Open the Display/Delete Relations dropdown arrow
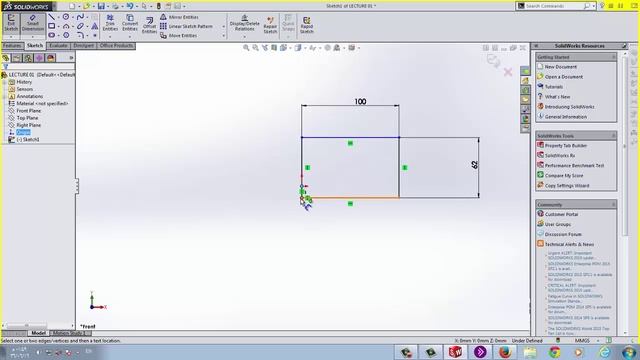Image resolution: width=640 pixels, height=360 pixels. click(244, 37)
